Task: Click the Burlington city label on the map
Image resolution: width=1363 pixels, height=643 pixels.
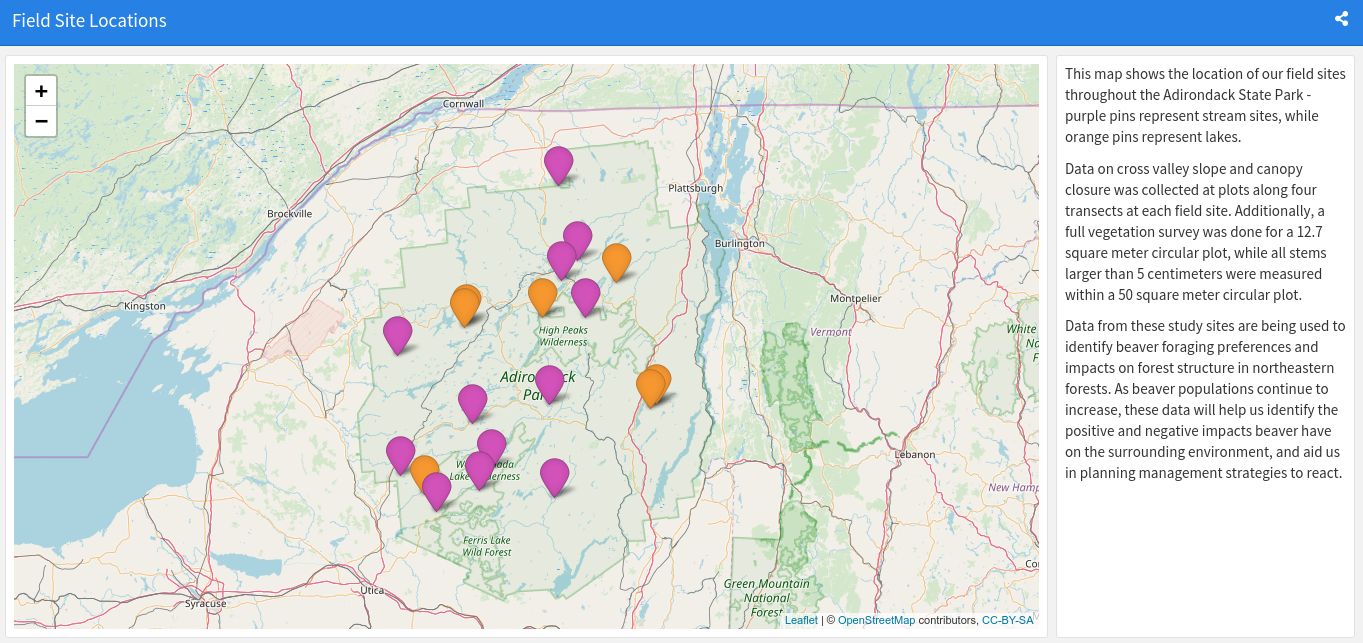Action: 739,243
